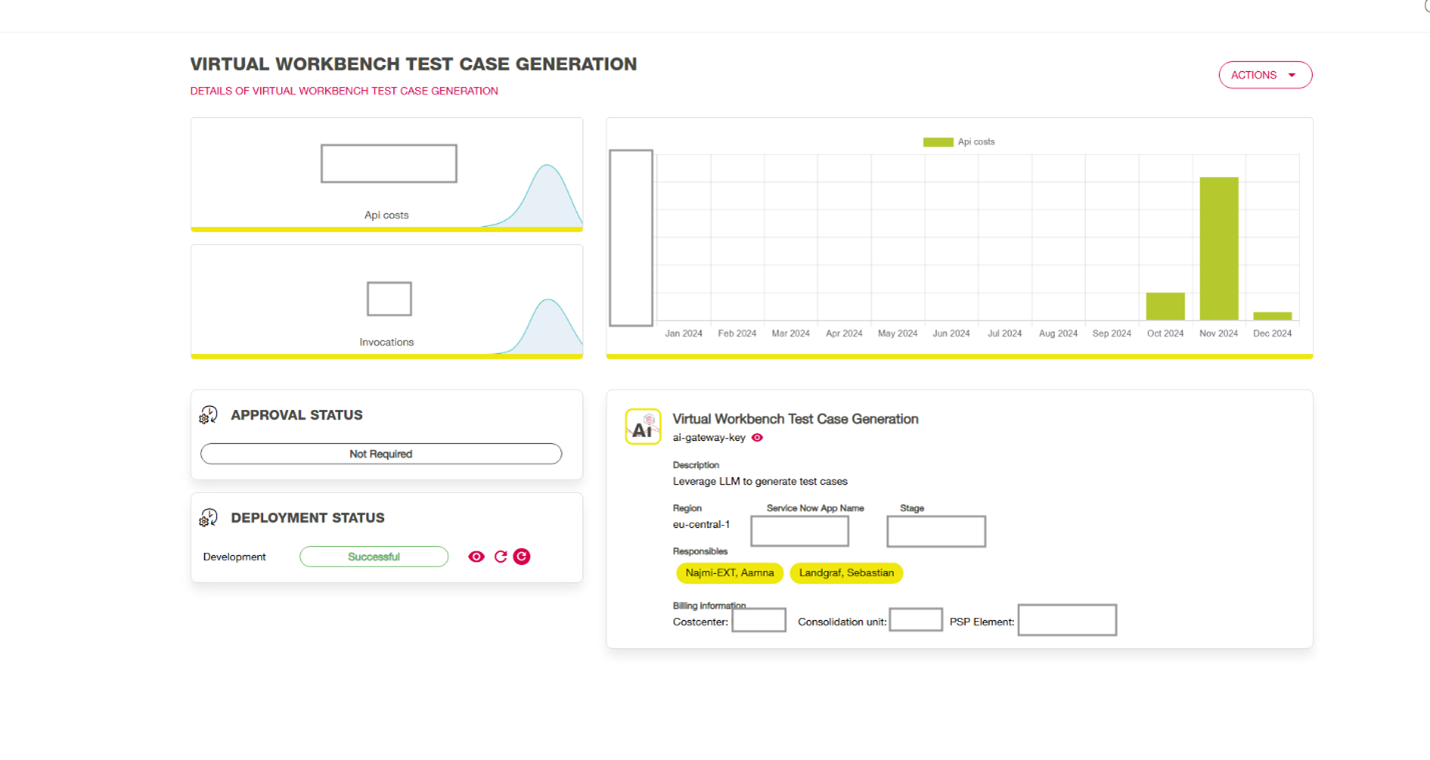
Task: Click the Service Now App Name field
Action: tap(799, 531)
